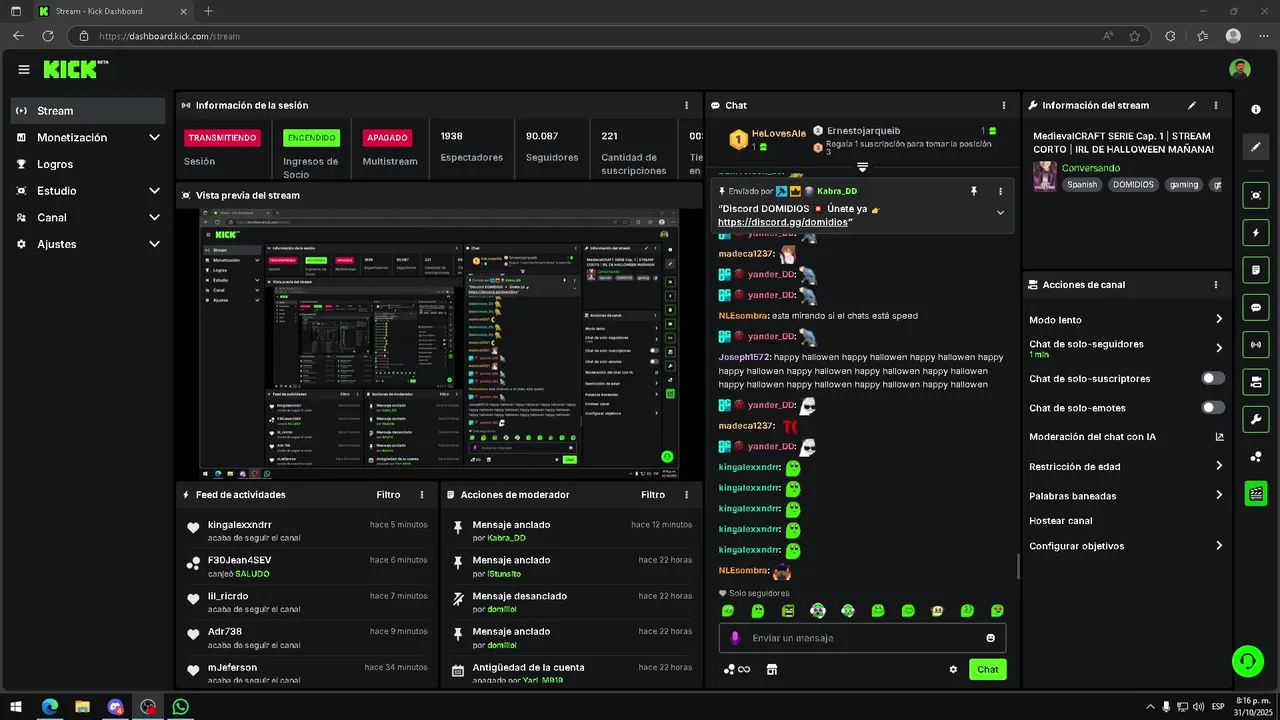Click Hostear canal
The image size is (1280, 720).
[1061, 521]
